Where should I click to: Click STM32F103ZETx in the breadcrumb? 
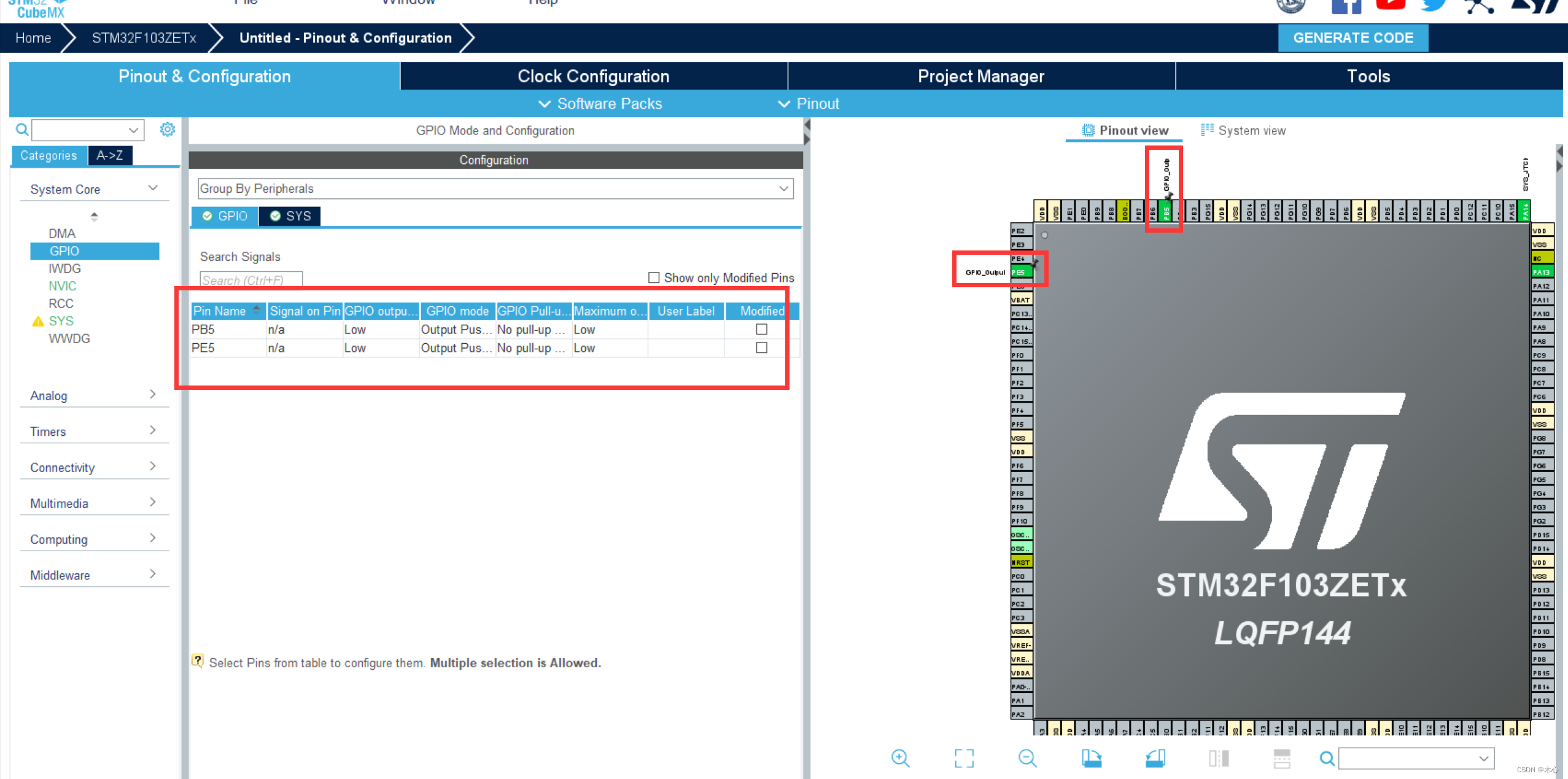(x=144, y=37)
